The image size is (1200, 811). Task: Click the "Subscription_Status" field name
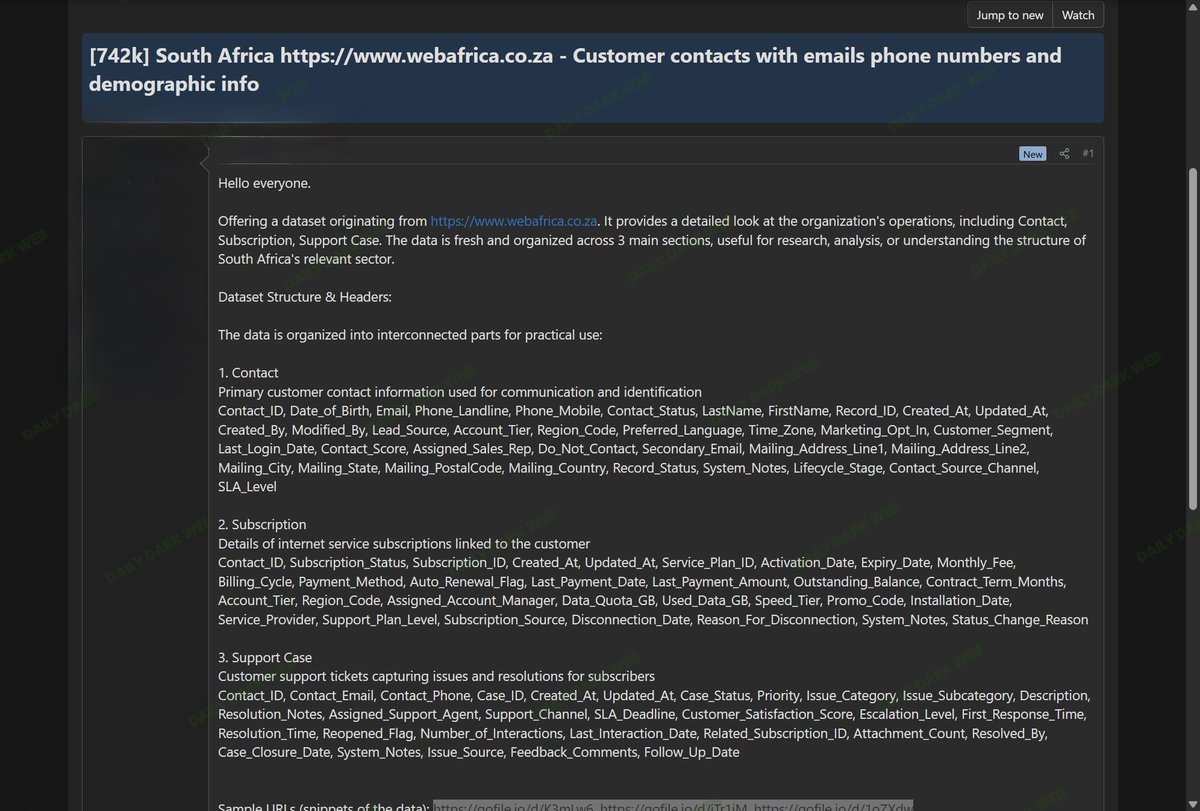point(348,563)
